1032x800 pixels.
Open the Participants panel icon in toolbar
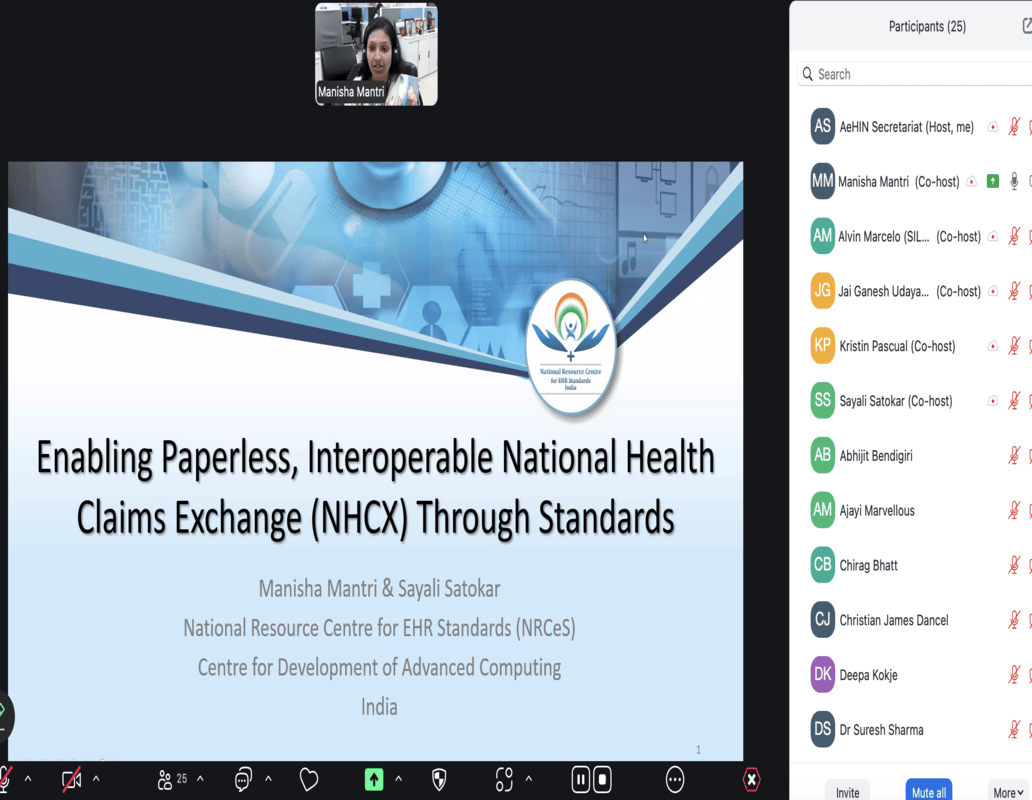click(165, 779)
